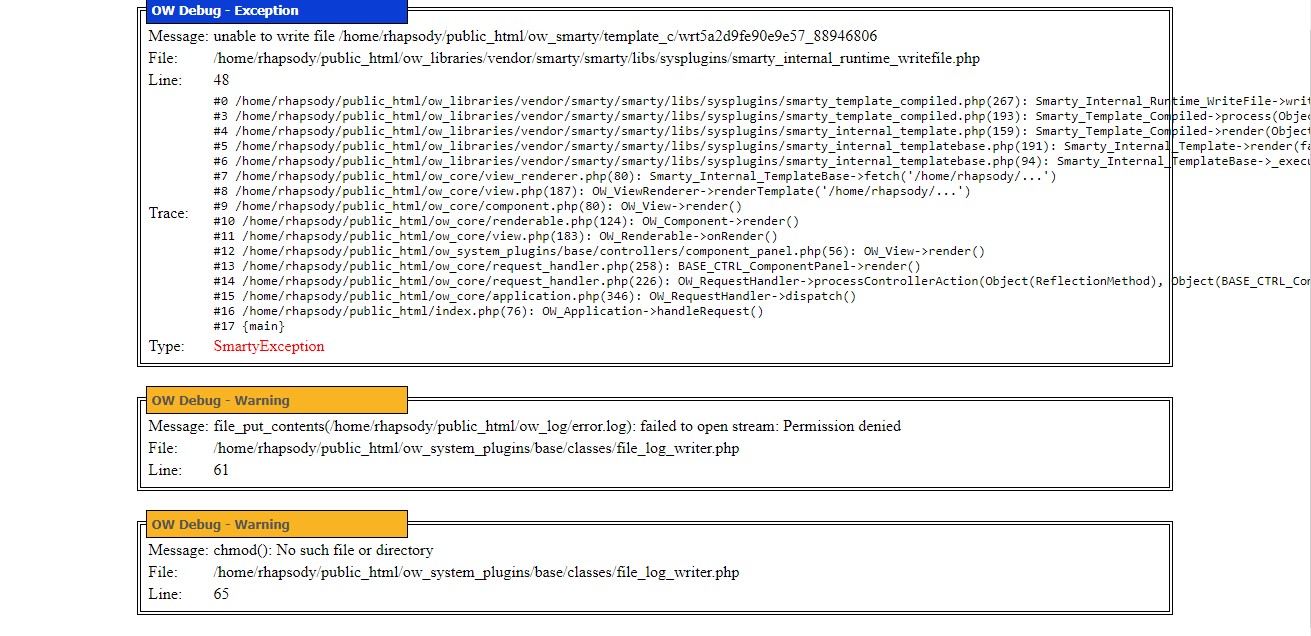
Task: Click the 'file_put_contents' permission denied message
Action: 557,426
